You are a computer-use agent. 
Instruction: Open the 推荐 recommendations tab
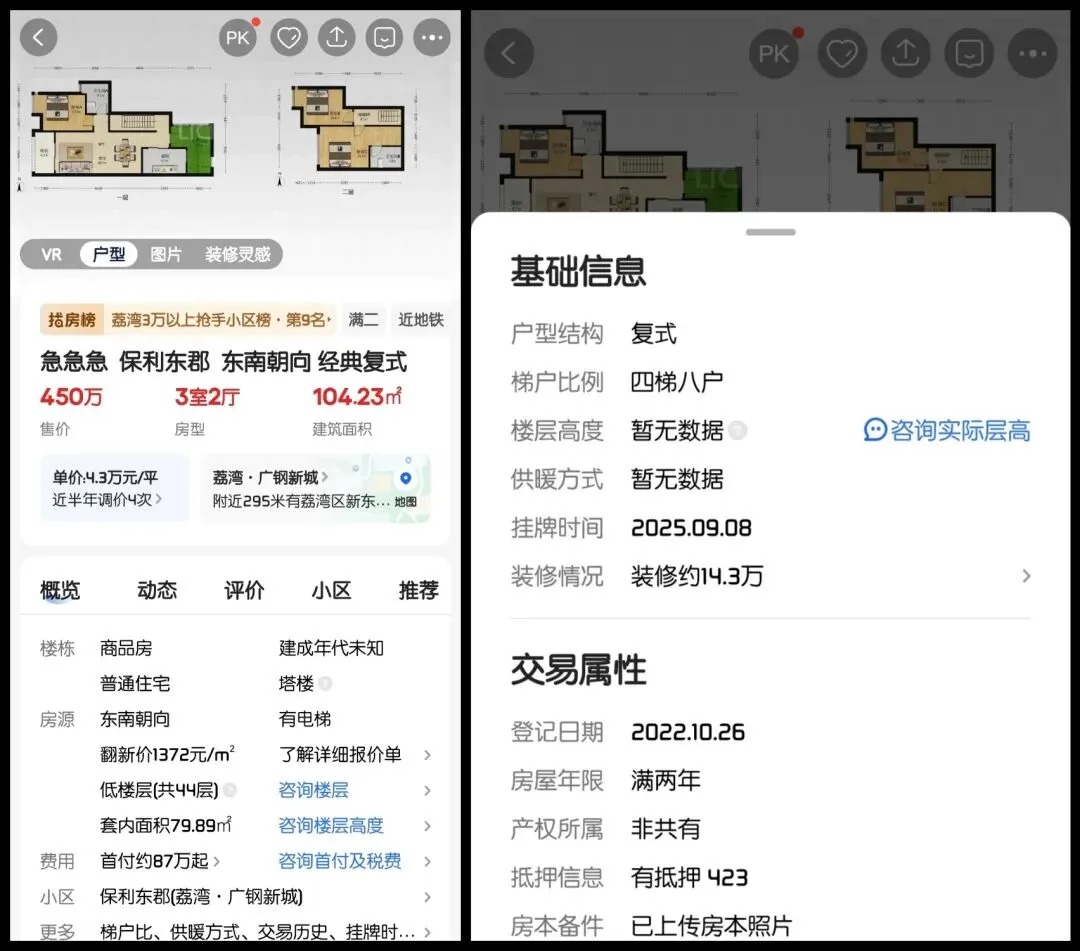click(418, 590)
